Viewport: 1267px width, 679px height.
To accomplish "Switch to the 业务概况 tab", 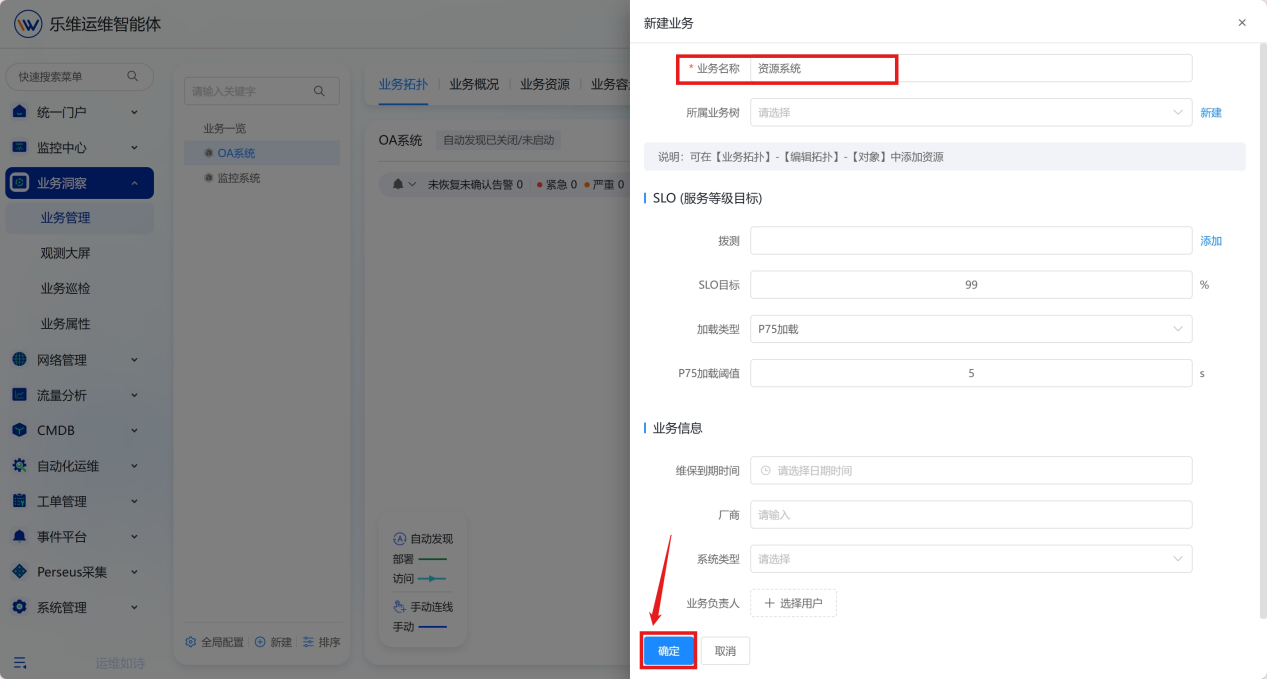I will 474,84.
